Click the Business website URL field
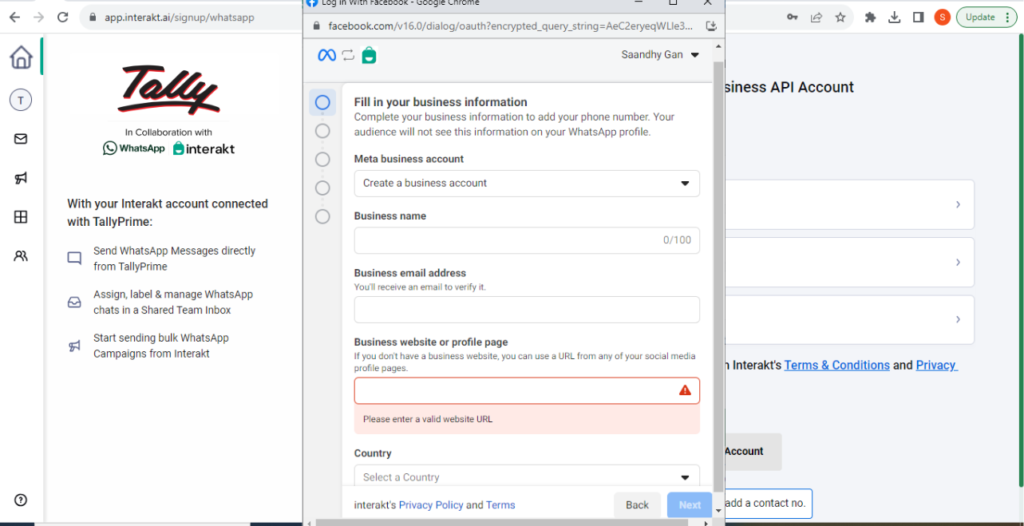Image resolution: width=1024 pixels, height=526 pixels. point(527,391)
